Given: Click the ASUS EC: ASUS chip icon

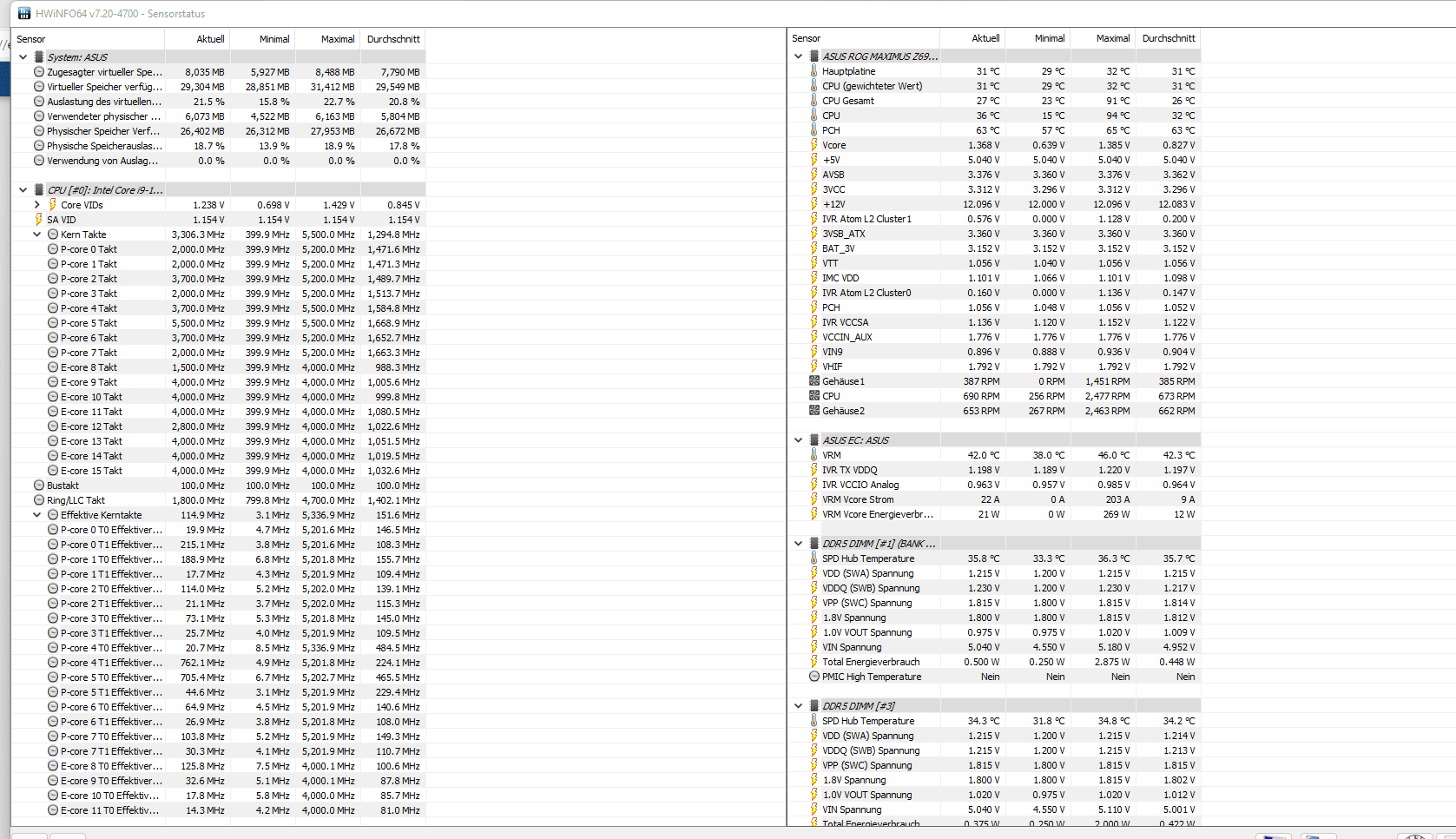Looking at the screenshot, I should click(814, 440).
